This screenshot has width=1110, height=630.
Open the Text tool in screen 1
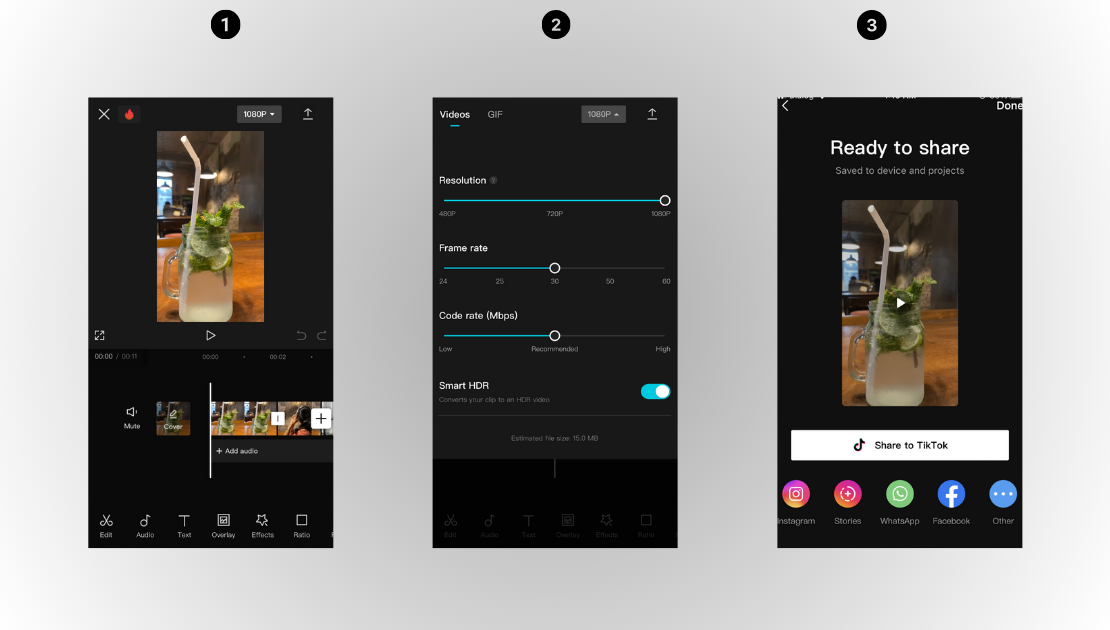(184, 526)
